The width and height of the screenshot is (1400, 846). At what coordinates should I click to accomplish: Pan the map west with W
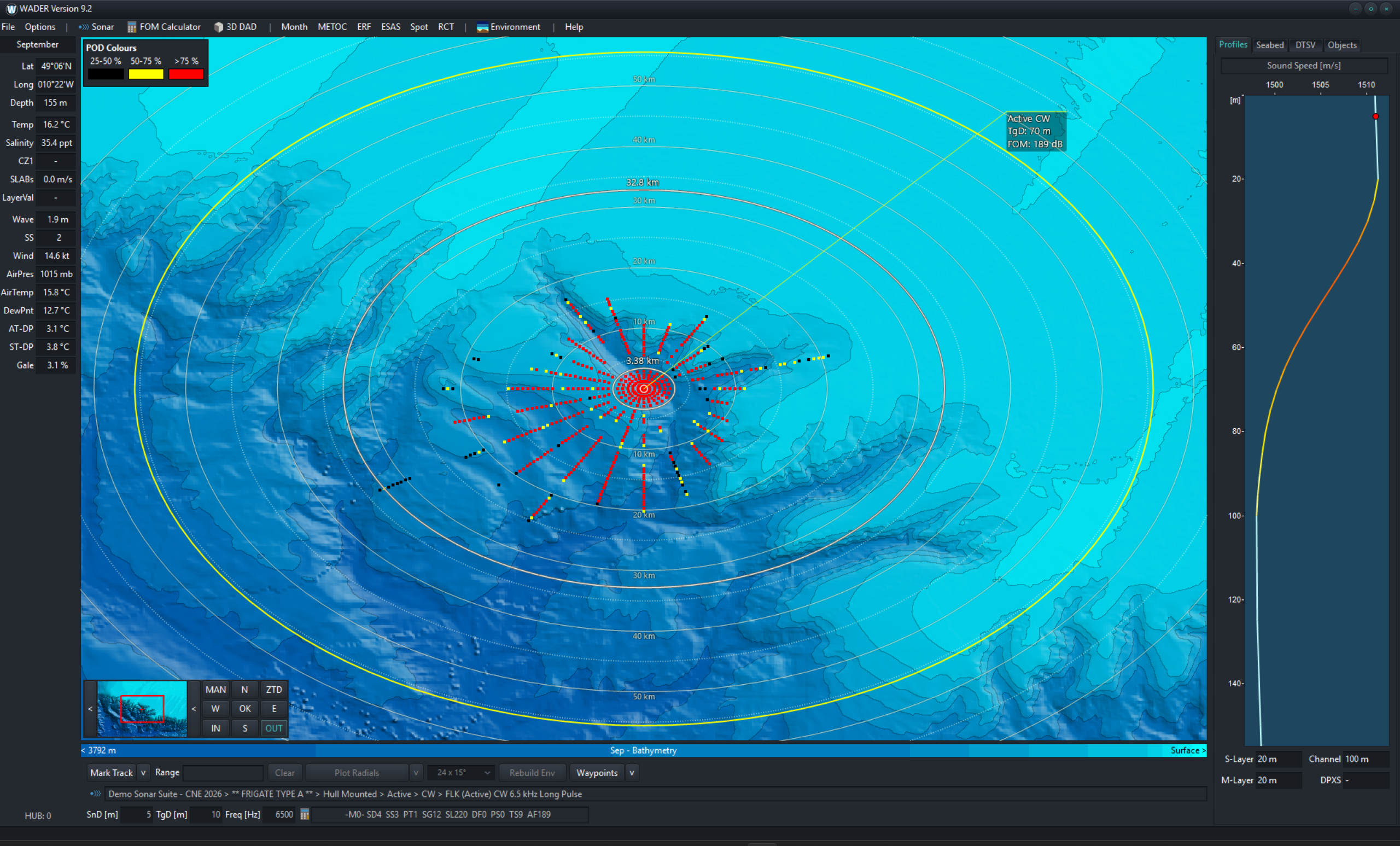(215, 709)
